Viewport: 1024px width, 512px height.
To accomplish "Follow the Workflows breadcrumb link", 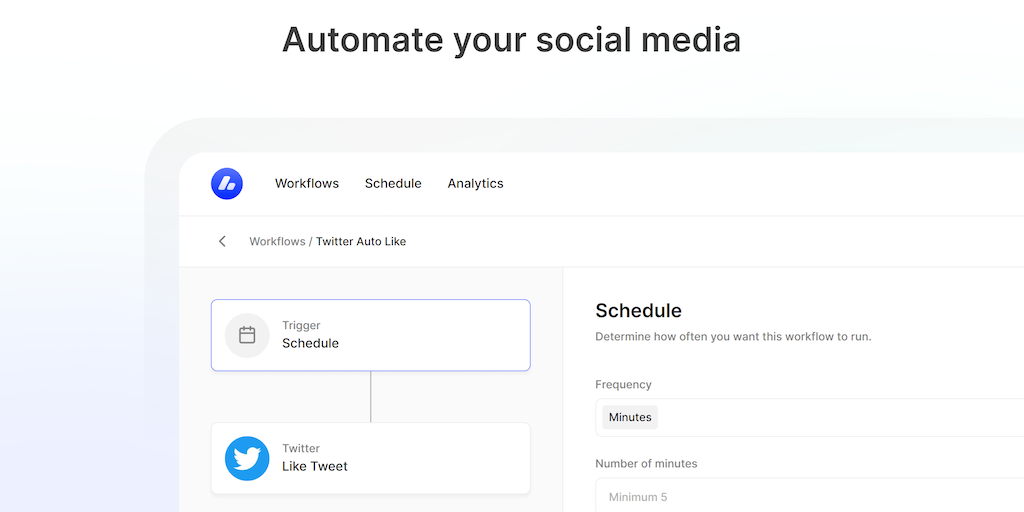I will [x=277, y=241].
